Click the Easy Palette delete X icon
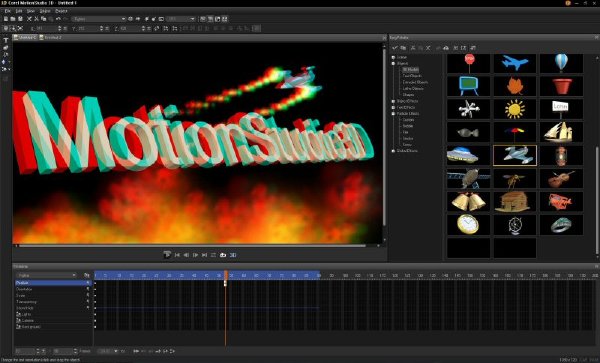 [x=428, y=48]
